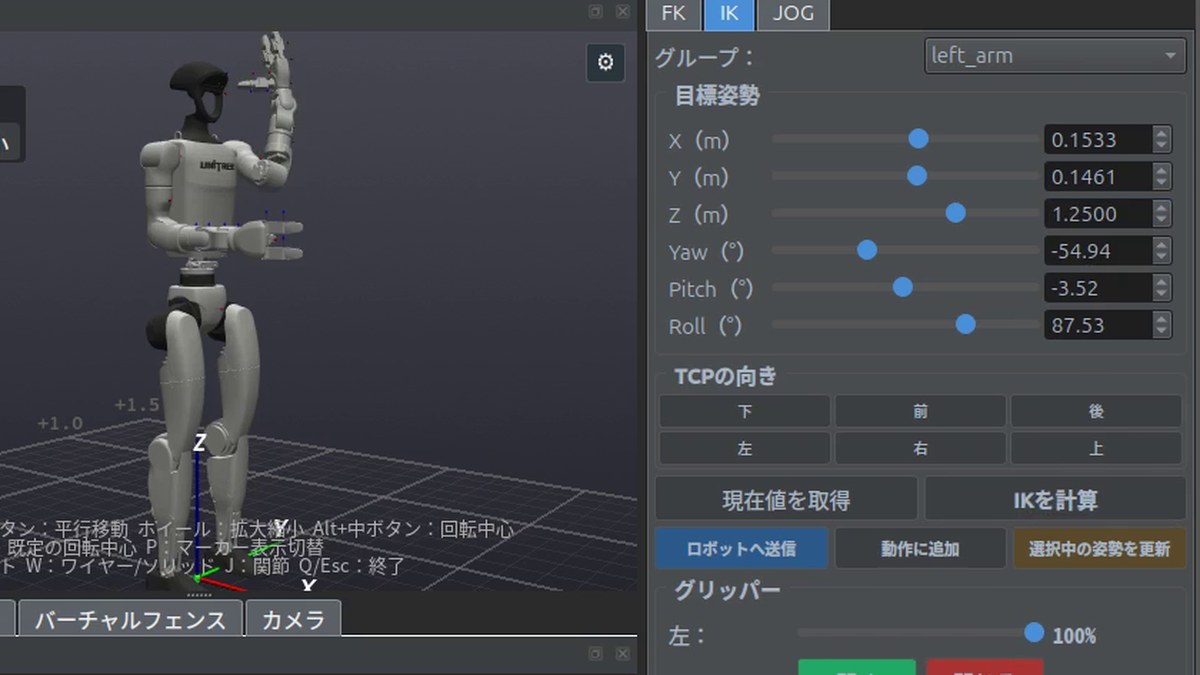The image size is (1200, 675).
Task: Click the 動作に追加 button
Action: click(920, 548)
